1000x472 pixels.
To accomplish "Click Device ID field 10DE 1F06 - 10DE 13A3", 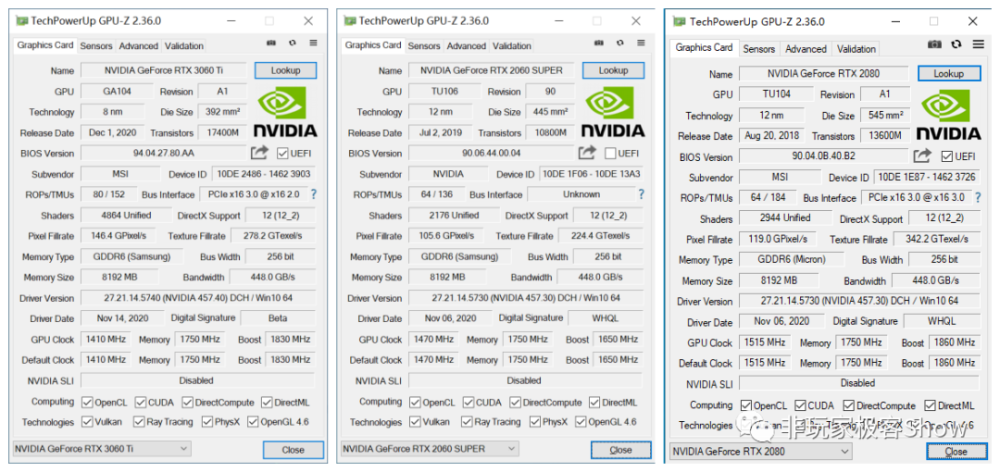I will pyautogui.click(x=591, y=174).
